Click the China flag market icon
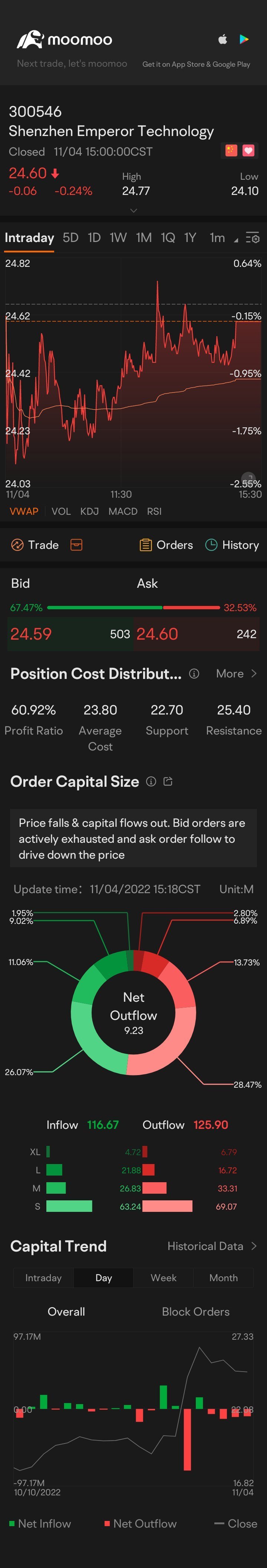 231,150
